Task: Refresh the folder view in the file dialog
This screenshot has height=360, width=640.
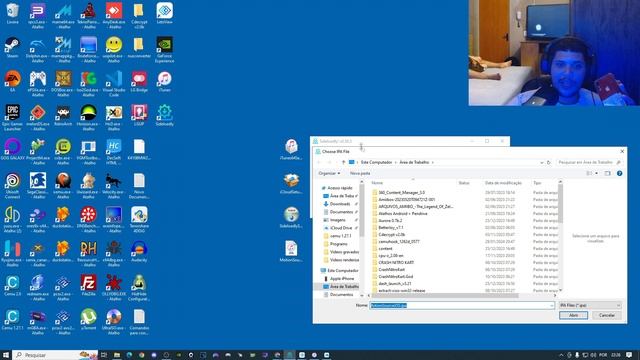Action: click(x=549, y=162)
